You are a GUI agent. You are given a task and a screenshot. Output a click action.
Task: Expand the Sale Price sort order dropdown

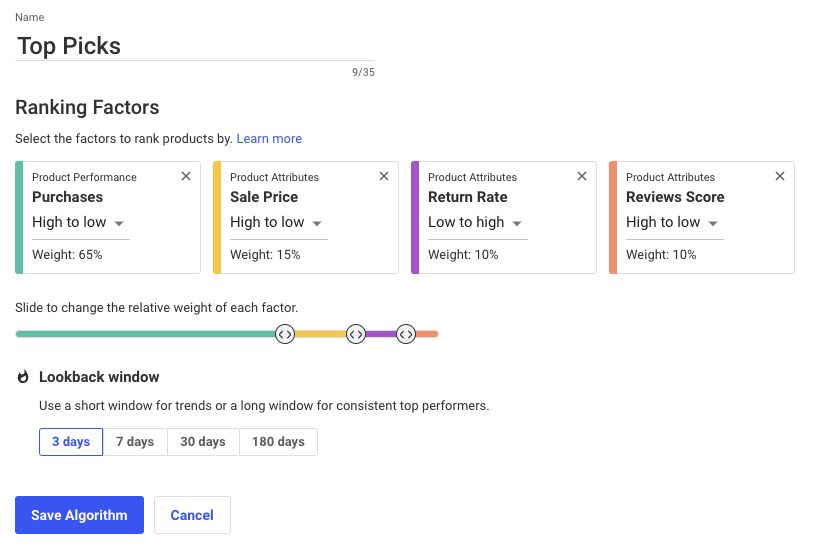[x=278, y=223]
